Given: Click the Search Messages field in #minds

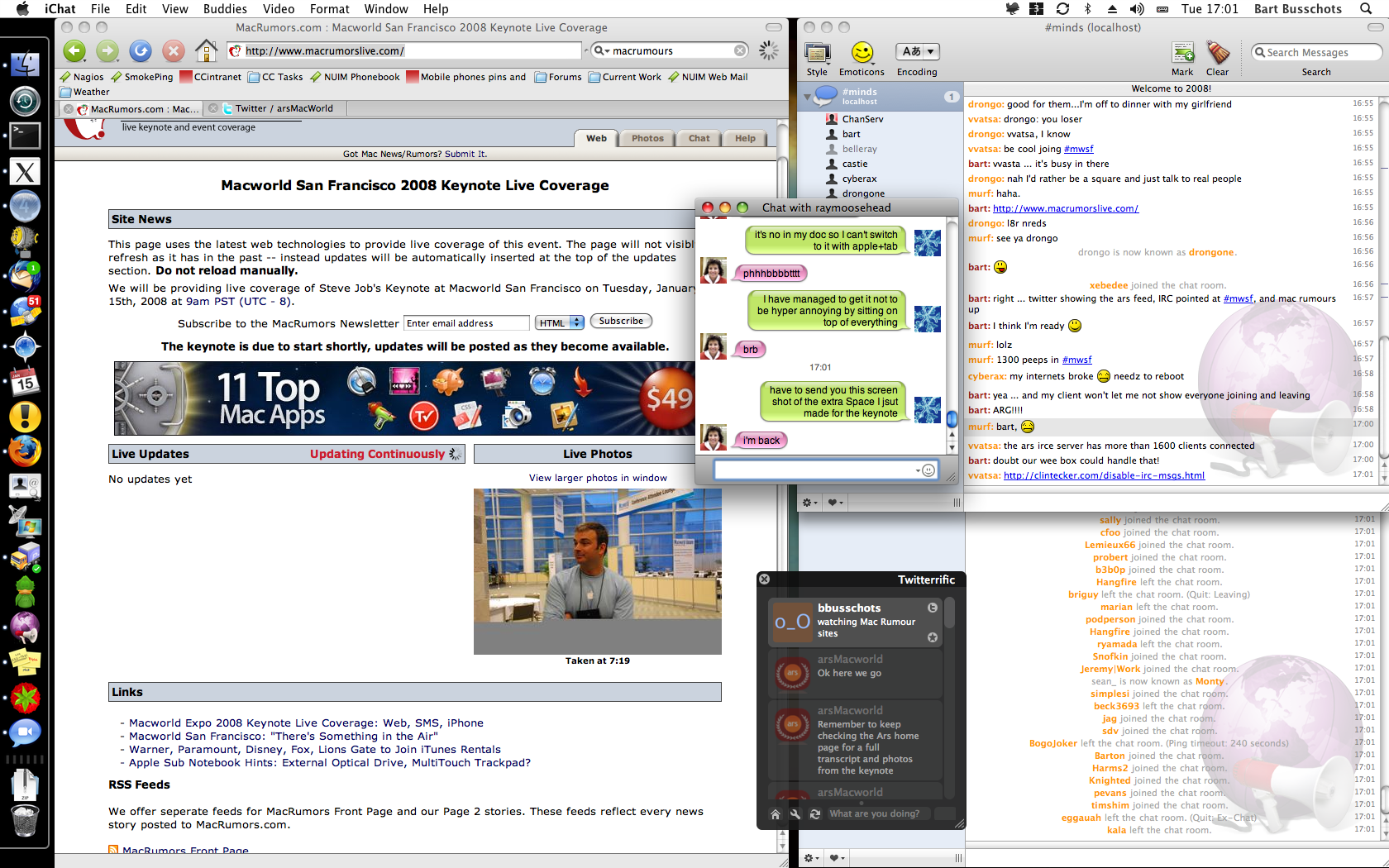Looking at the screenshot, I should (1316, 52).
